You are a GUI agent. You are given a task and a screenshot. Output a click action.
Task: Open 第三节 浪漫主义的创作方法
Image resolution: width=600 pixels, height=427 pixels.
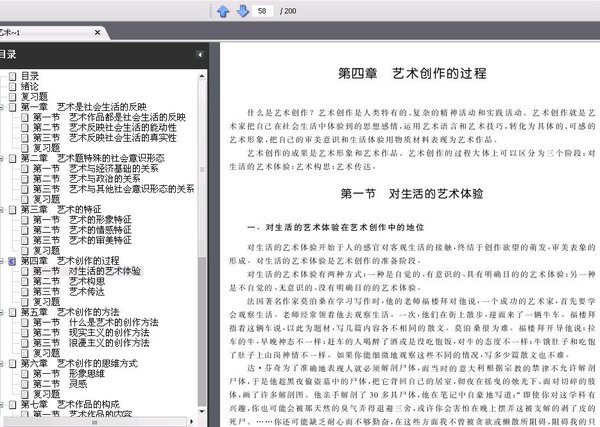[91, 343]
